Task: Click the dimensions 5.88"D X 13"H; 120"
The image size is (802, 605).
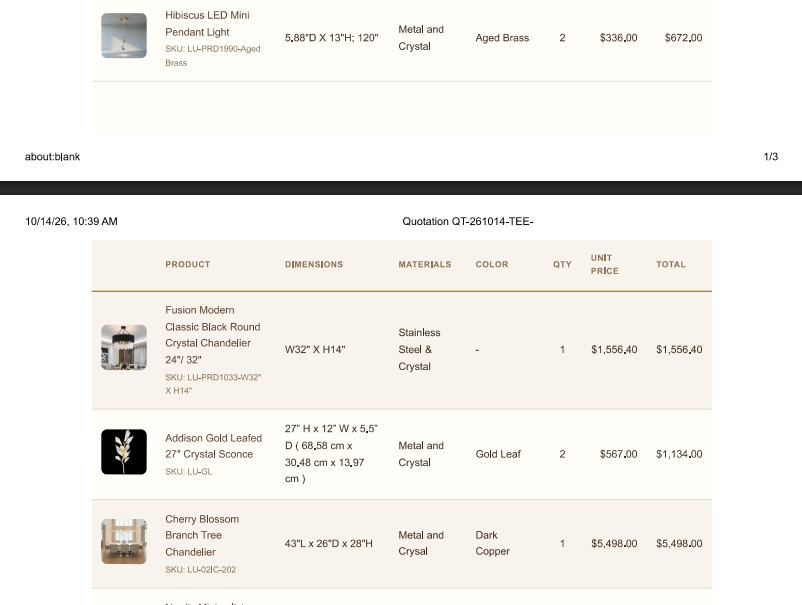Action: (x=331, y=38)
